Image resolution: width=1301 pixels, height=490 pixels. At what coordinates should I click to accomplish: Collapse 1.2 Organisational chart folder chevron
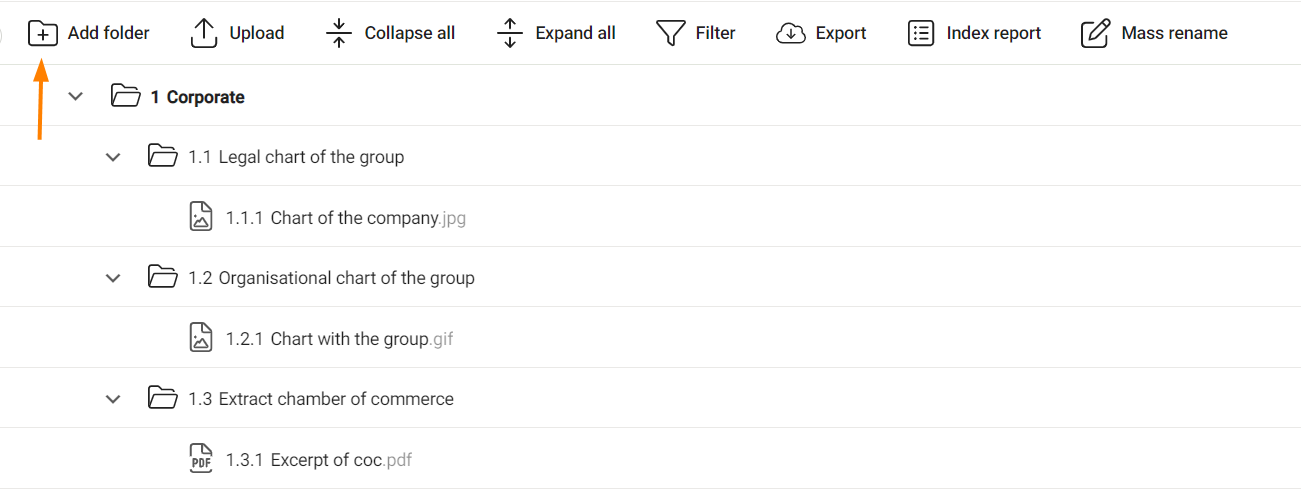(x=113, y=278)
